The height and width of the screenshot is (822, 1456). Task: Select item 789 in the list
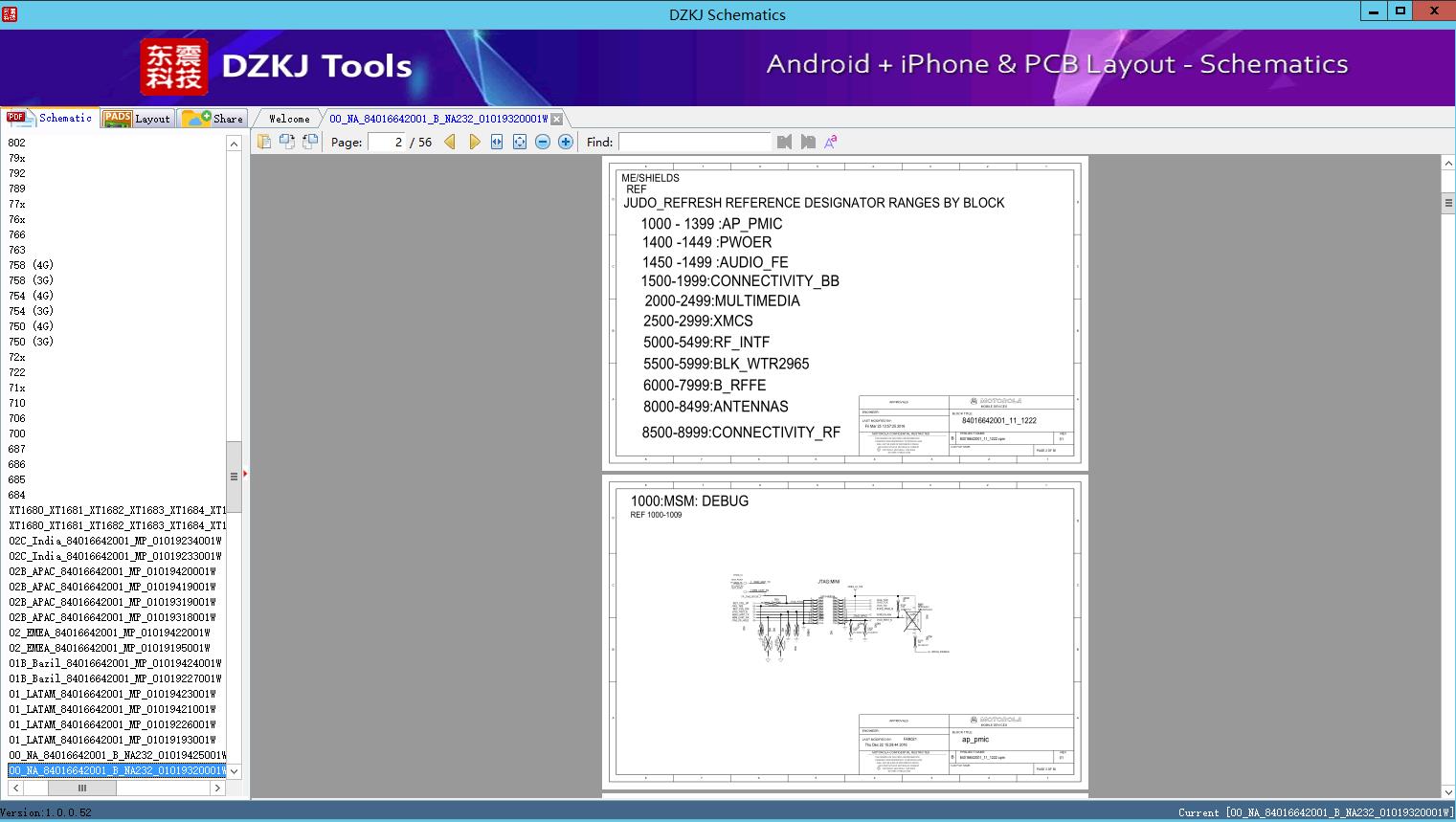pos(17,189)
